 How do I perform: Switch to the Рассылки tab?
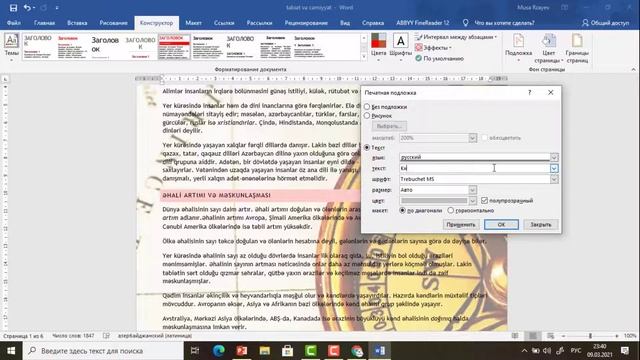coord(259,23)
